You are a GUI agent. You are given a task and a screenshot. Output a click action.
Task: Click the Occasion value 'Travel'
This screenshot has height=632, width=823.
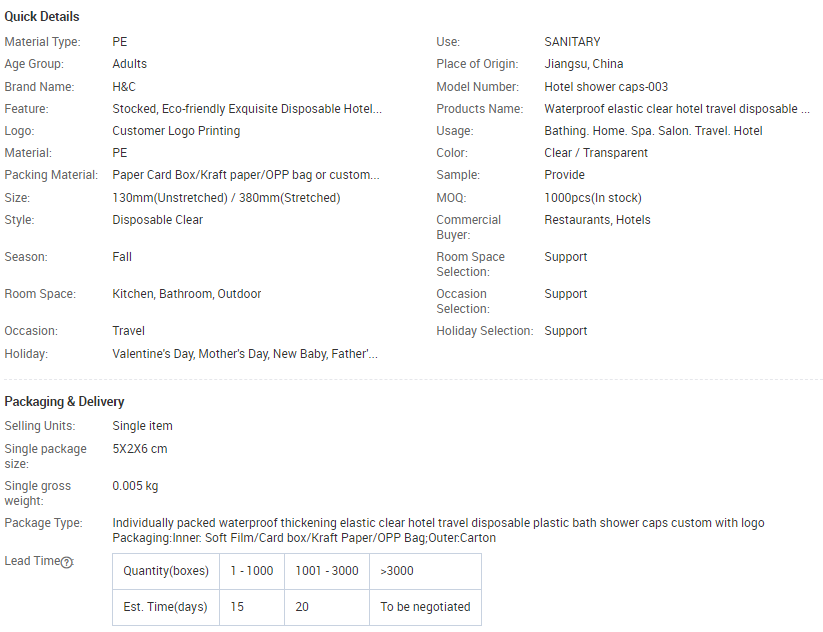(x=129, y=331)
